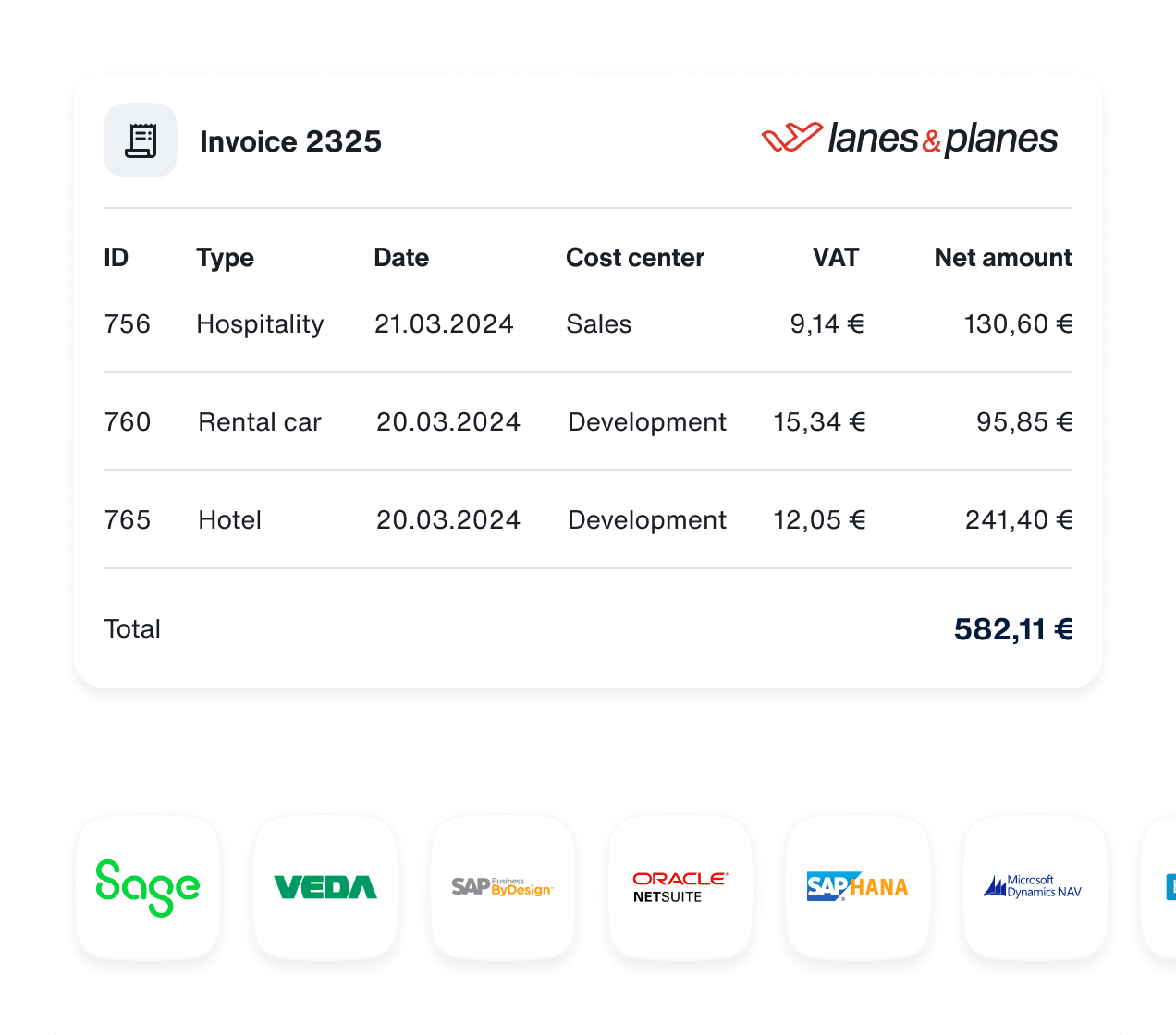Viewport: 1176px width, 1035px height.
Task: Click the Sales cost center cell
Action: tap(599, 323)
